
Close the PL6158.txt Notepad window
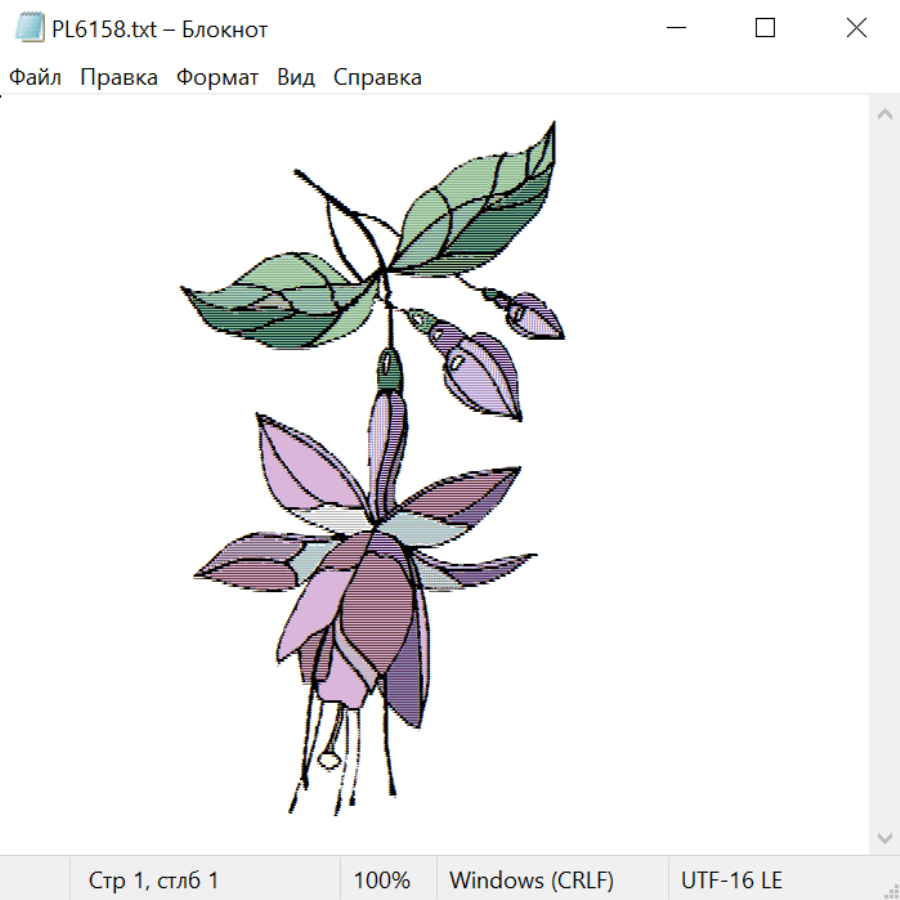click(x=856, y=29)
